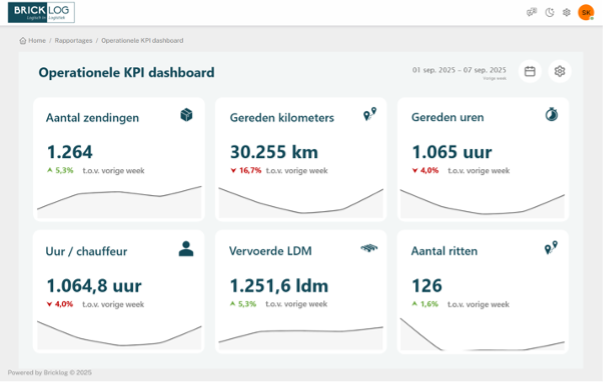
Task: Click the person icon on Uur / chauffeur
Action: [186, 249]
